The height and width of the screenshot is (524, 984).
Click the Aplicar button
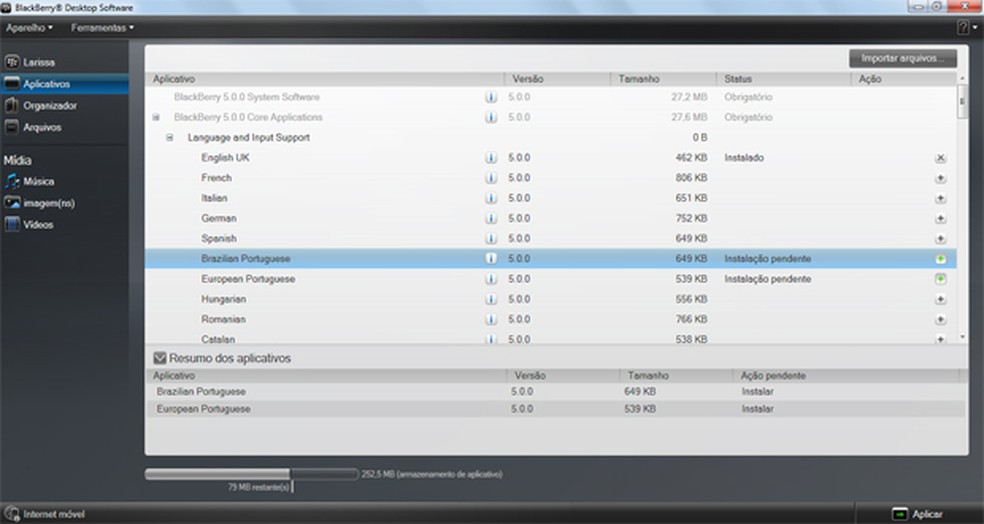[x=919, y=514]
